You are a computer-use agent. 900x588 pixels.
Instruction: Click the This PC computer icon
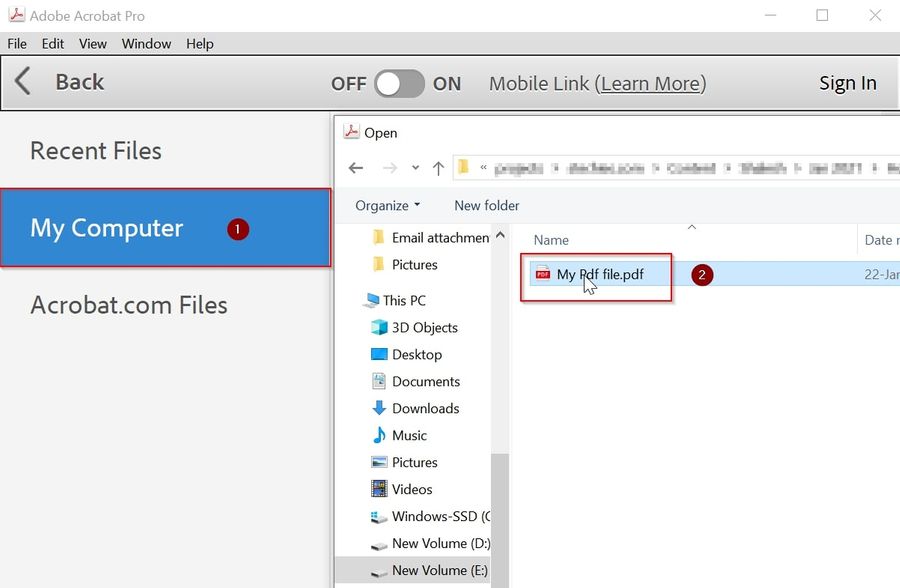(x=372, y=300)
